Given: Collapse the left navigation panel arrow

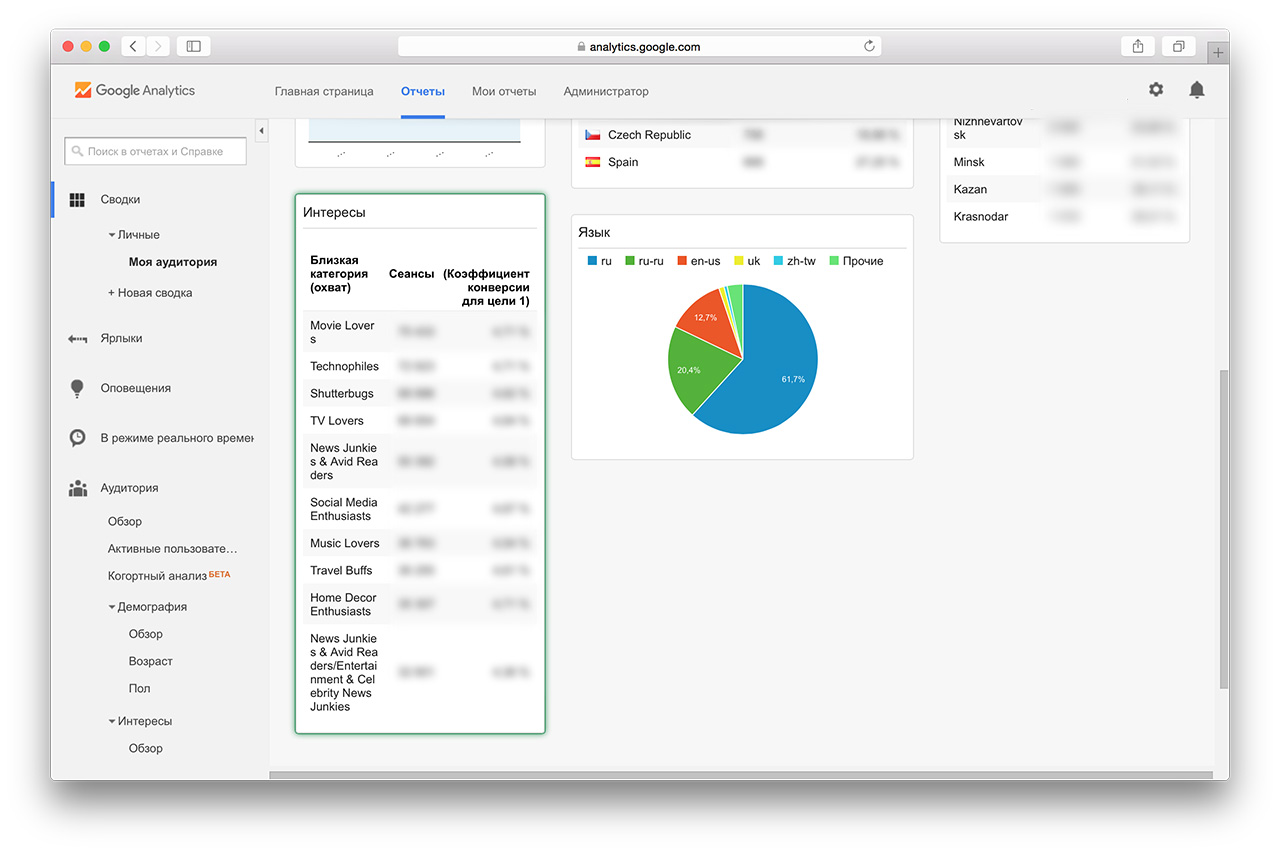Looking at the screenshot, I should click(x=261, y=131).
